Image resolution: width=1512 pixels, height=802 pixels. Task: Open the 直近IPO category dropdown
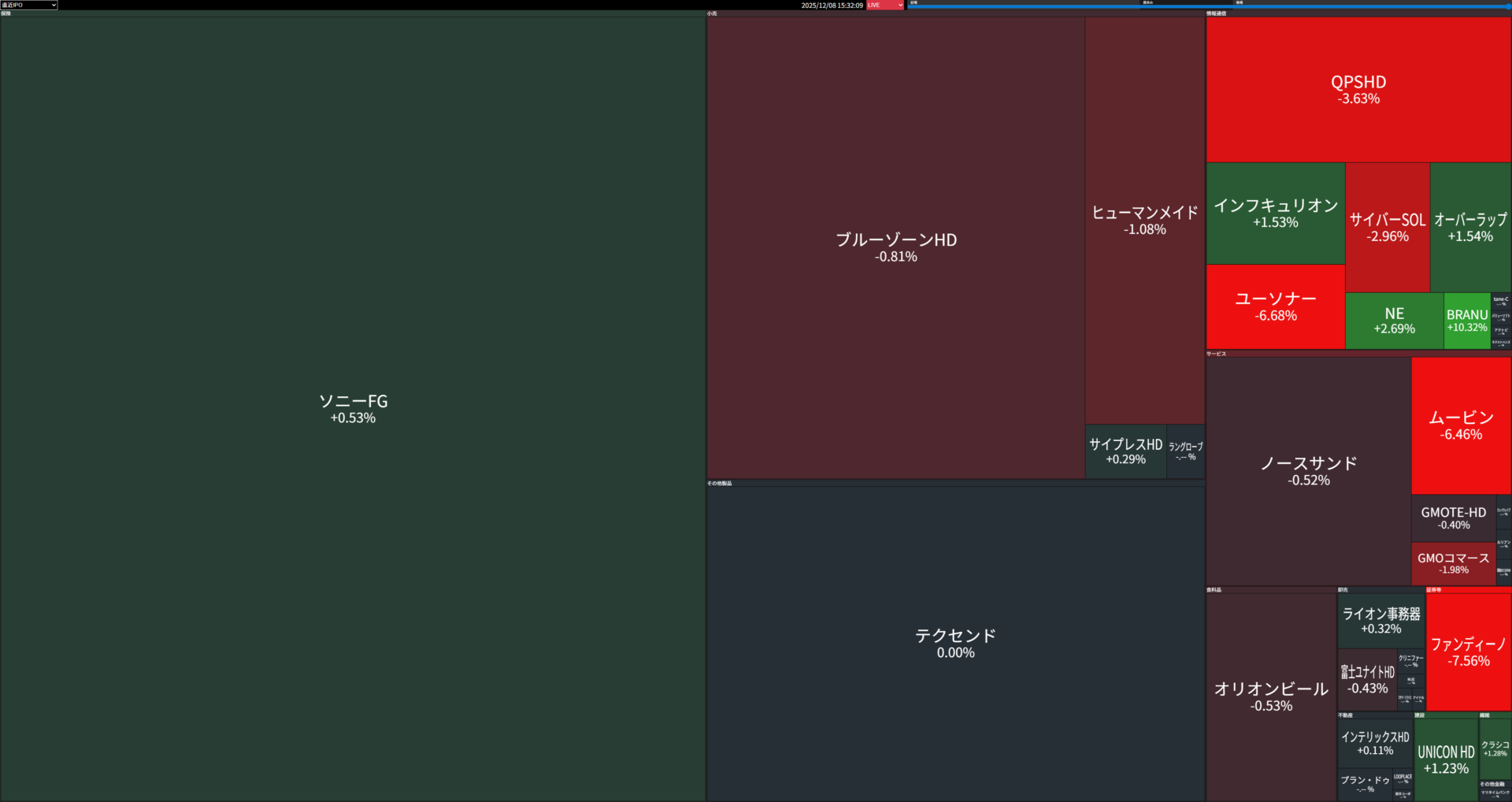click(29, 5)
